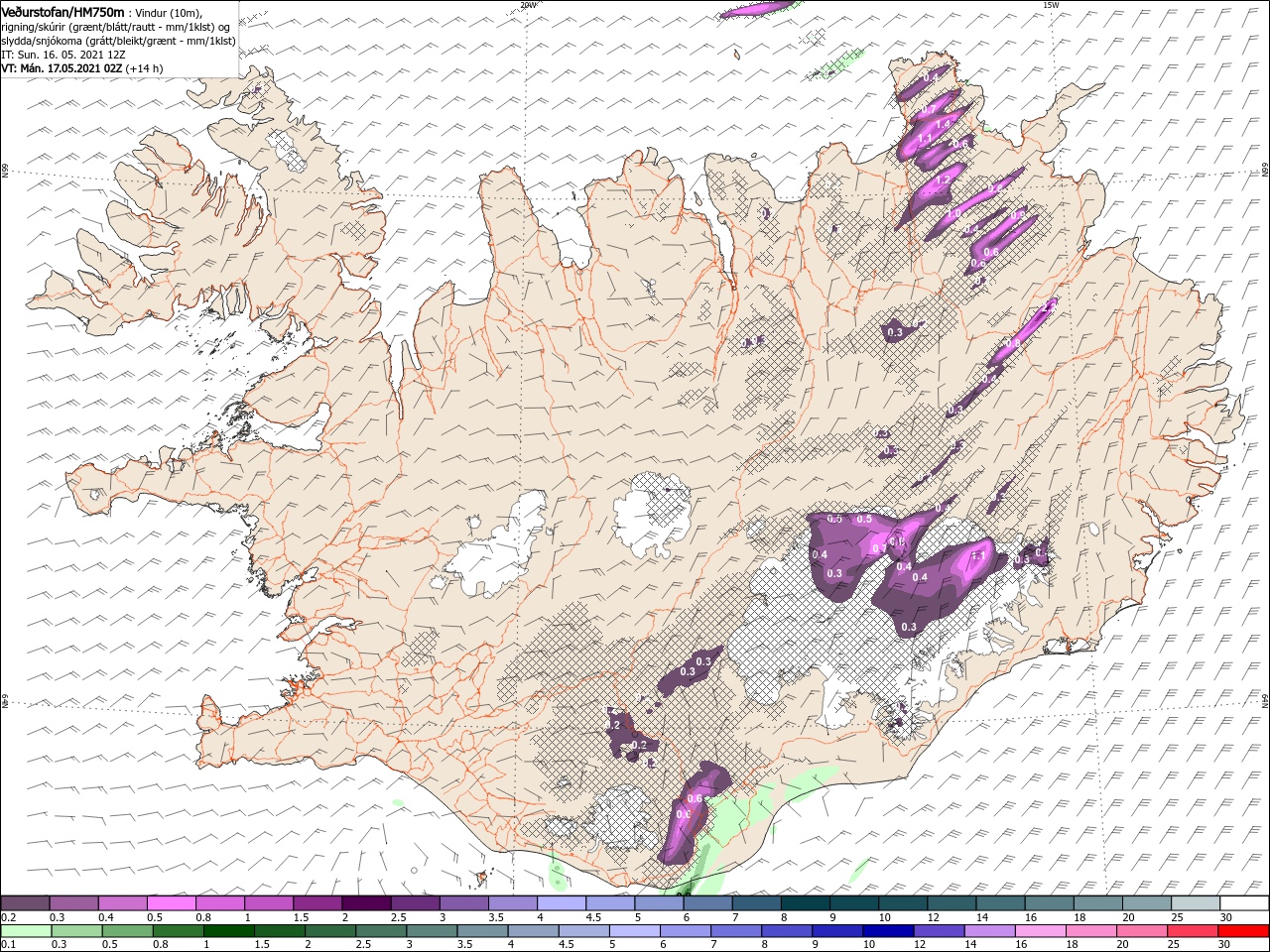Pick the rain legend swatch starting at 2

[x=330, y=931]
